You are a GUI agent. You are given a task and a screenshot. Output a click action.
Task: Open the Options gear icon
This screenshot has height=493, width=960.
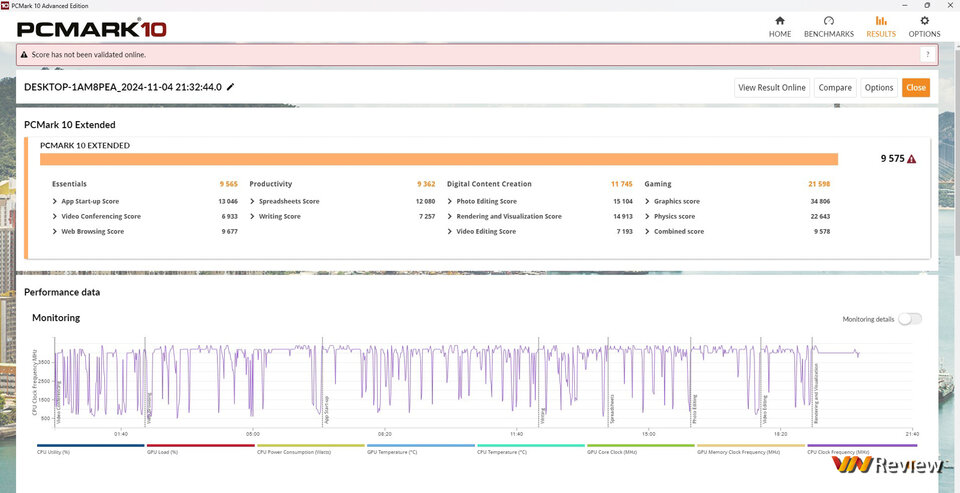click(924, 21)
